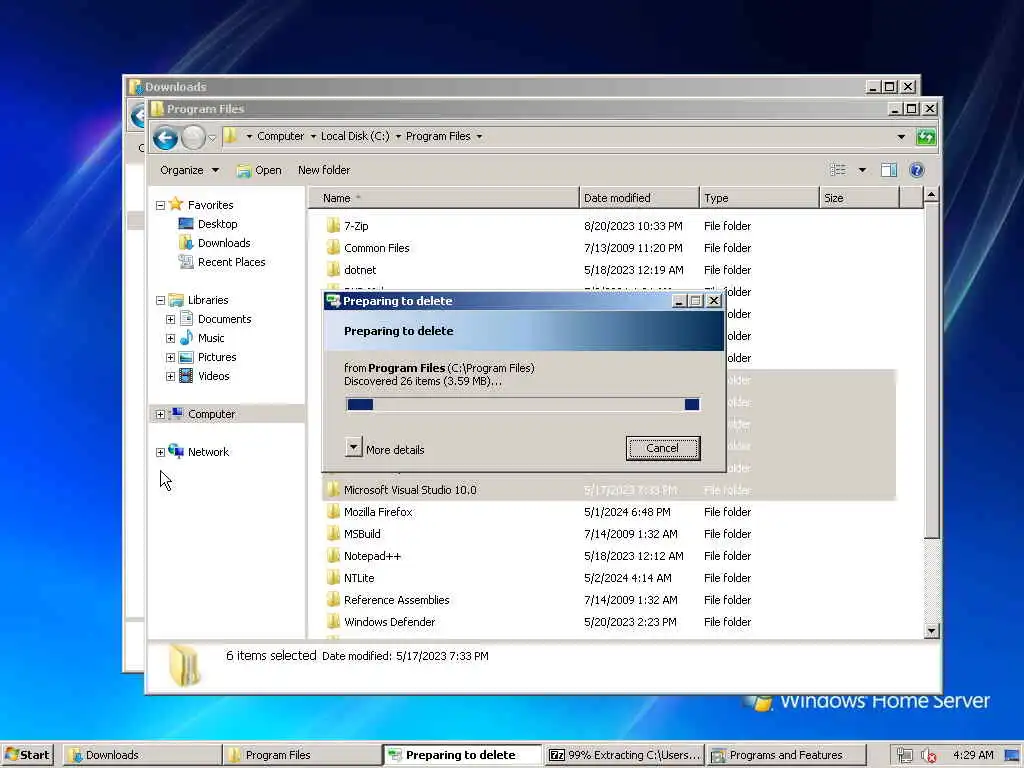Select the 7-Zip folder
Image resolution: width=1024 pixels, height=768 pixels.
tap(356, 226)
